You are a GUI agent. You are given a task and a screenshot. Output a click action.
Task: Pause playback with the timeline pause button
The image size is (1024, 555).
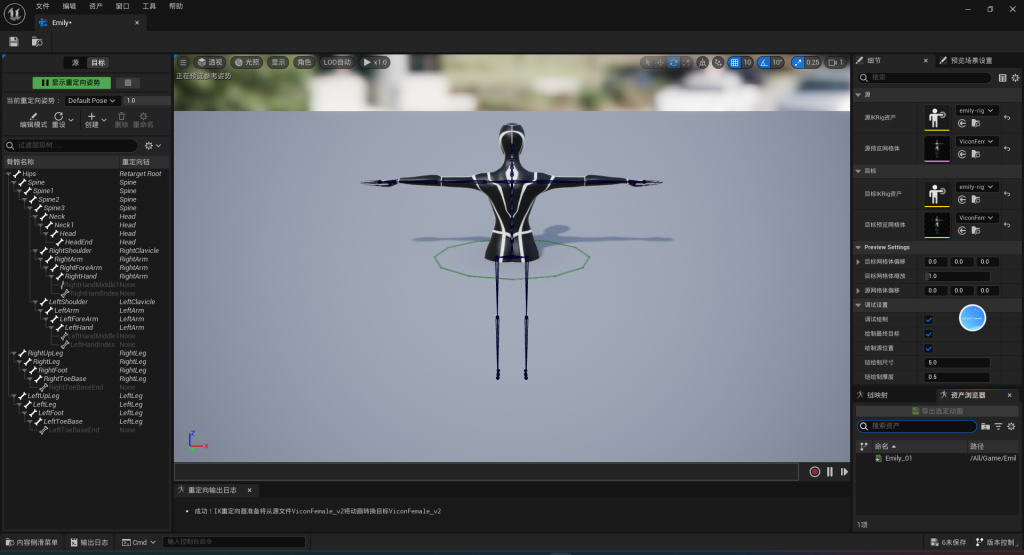pyautogui.click(x=830, y=472)
